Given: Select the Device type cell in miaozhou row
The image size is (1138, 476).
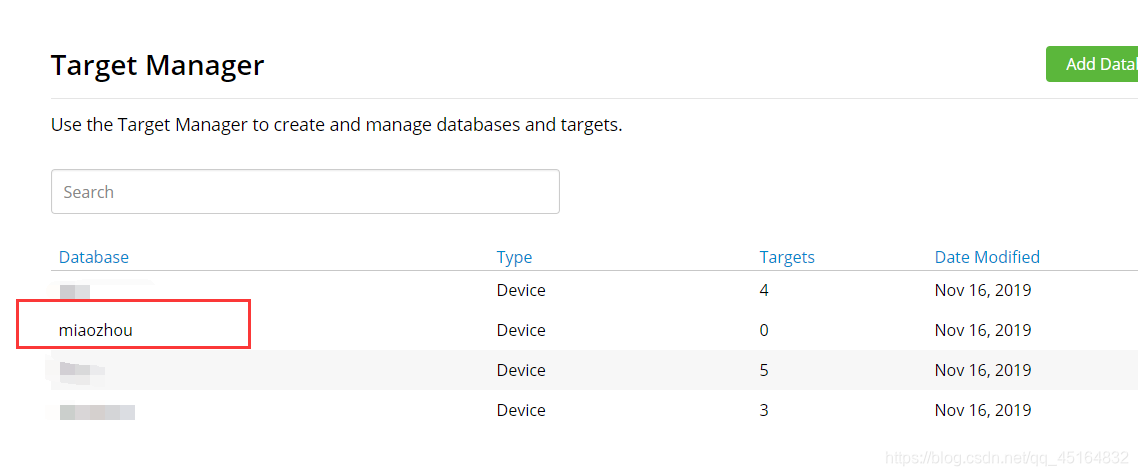Looking at the screenshot, I should 521,331.
